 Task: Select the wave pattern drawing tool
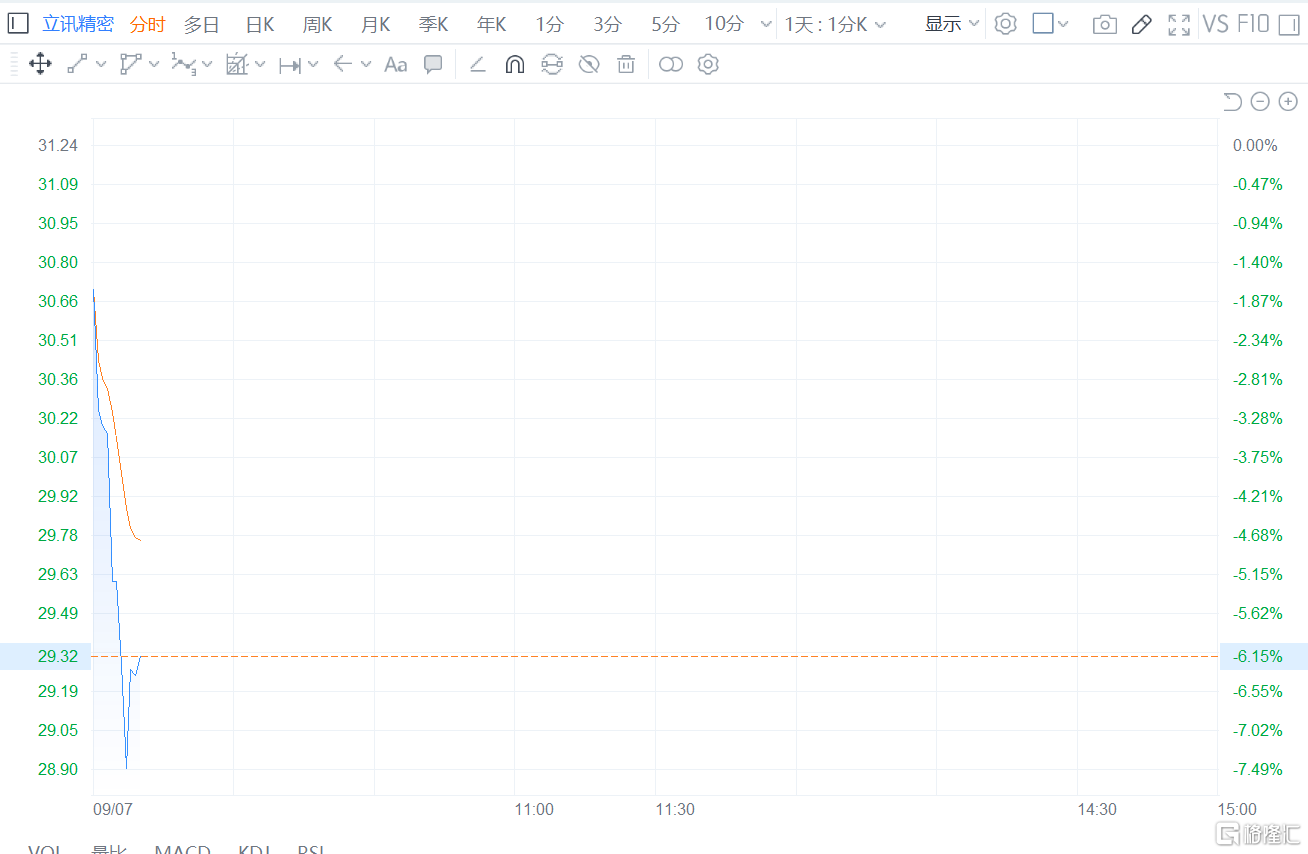tap(183, 65)
